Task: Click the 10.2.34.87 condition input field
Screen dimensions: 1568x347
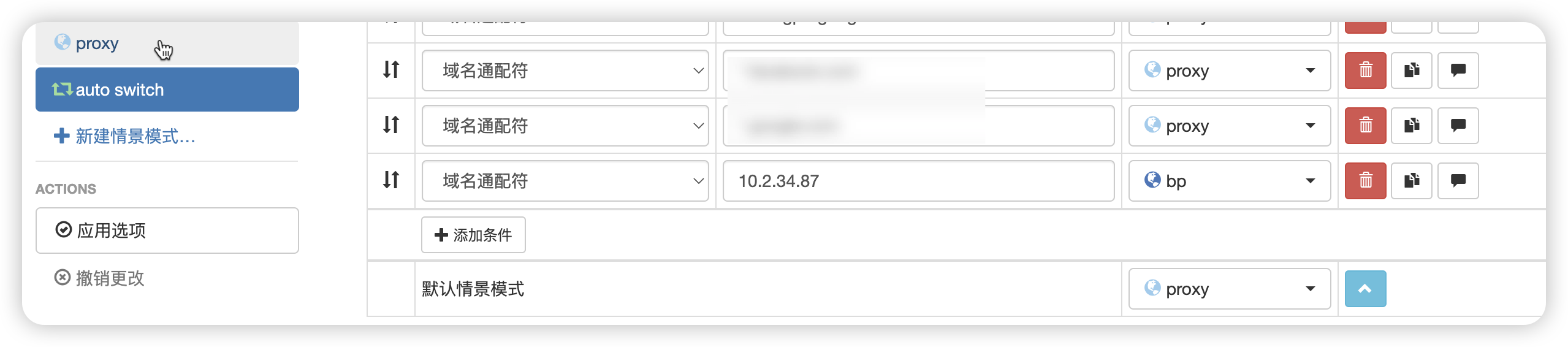Action: tap(918, 181)
